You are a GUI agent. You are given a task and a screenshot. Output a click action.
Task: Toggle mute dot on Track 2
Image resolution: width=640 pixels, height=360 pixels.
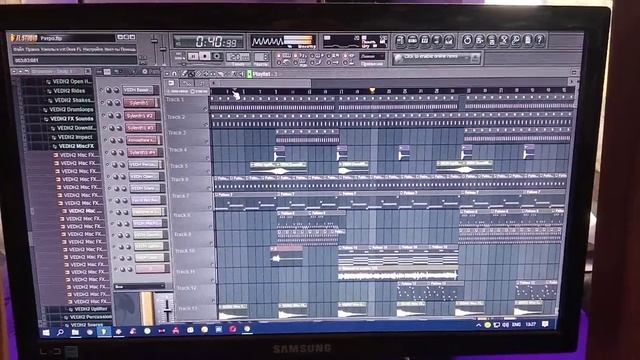pyautogui.click(x=206, y=125)
